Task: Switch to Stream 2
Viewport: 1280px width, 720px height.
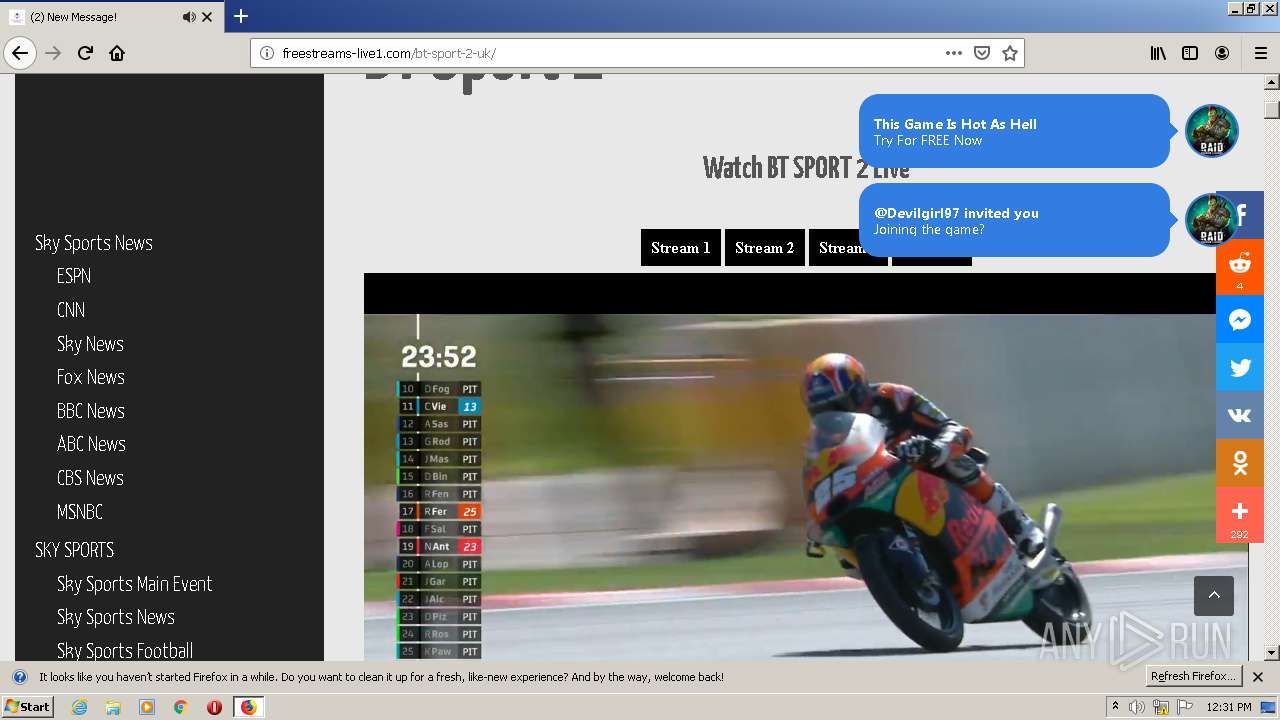Action: pyautogui.click(x=765, y=248)
